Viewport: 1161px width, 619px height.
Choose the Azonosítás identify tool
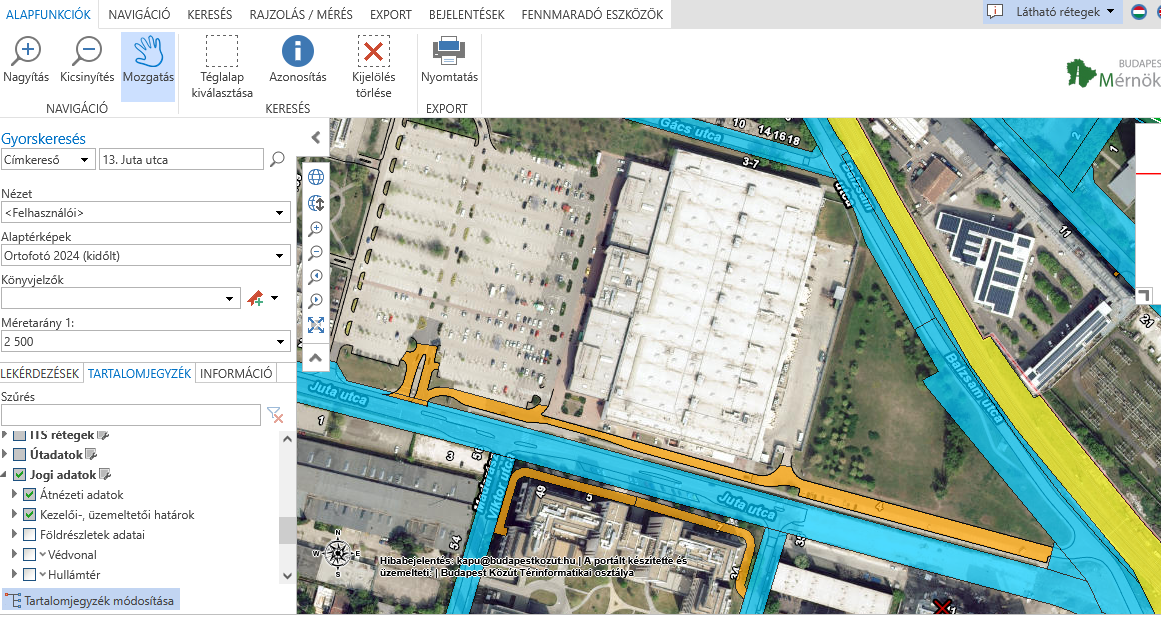pyautogui.click(x=297, y=60)
